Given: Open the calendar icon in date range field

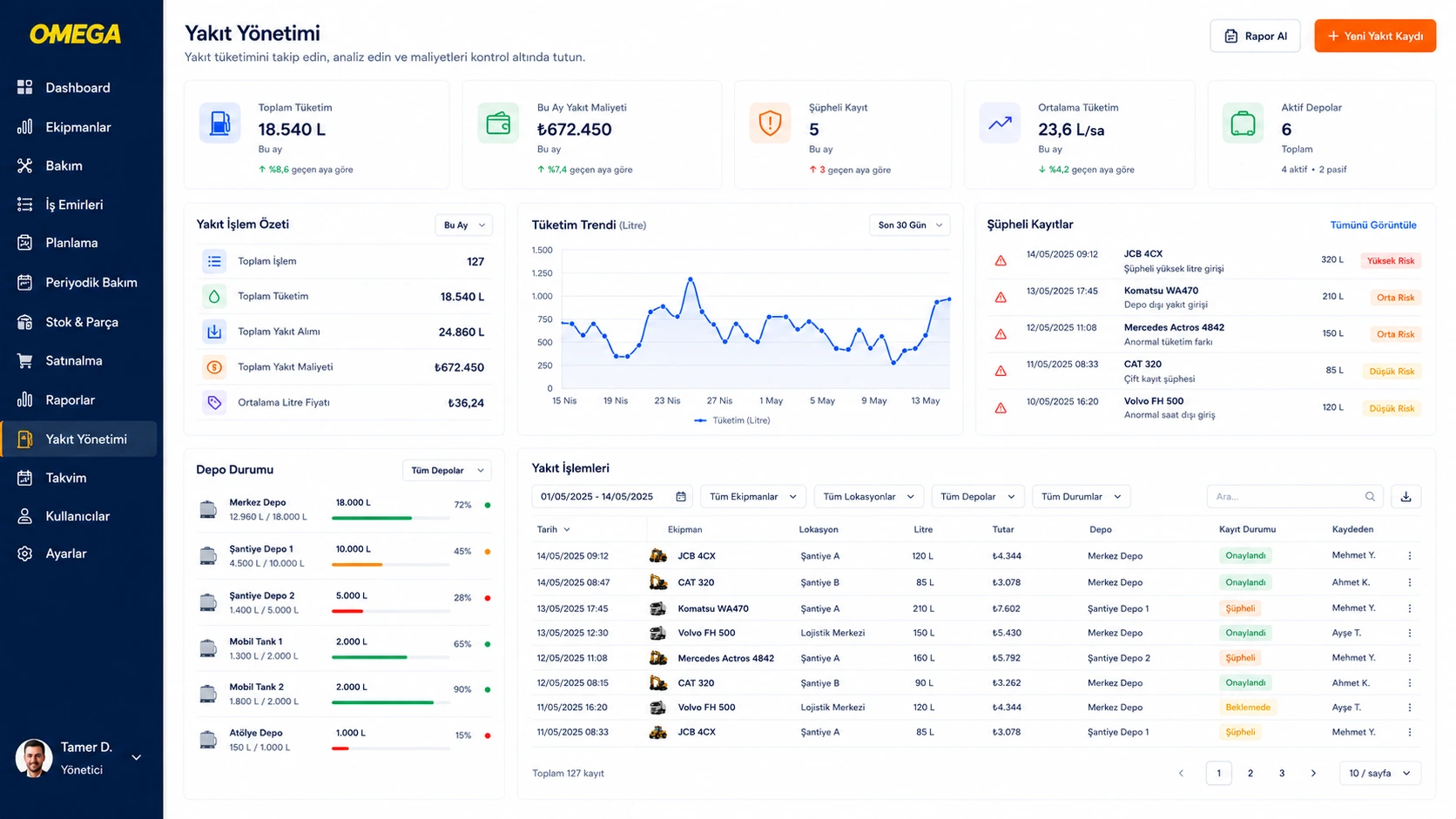Looking at the screenshot, I should pyautogui.click(x=681, y=496).
